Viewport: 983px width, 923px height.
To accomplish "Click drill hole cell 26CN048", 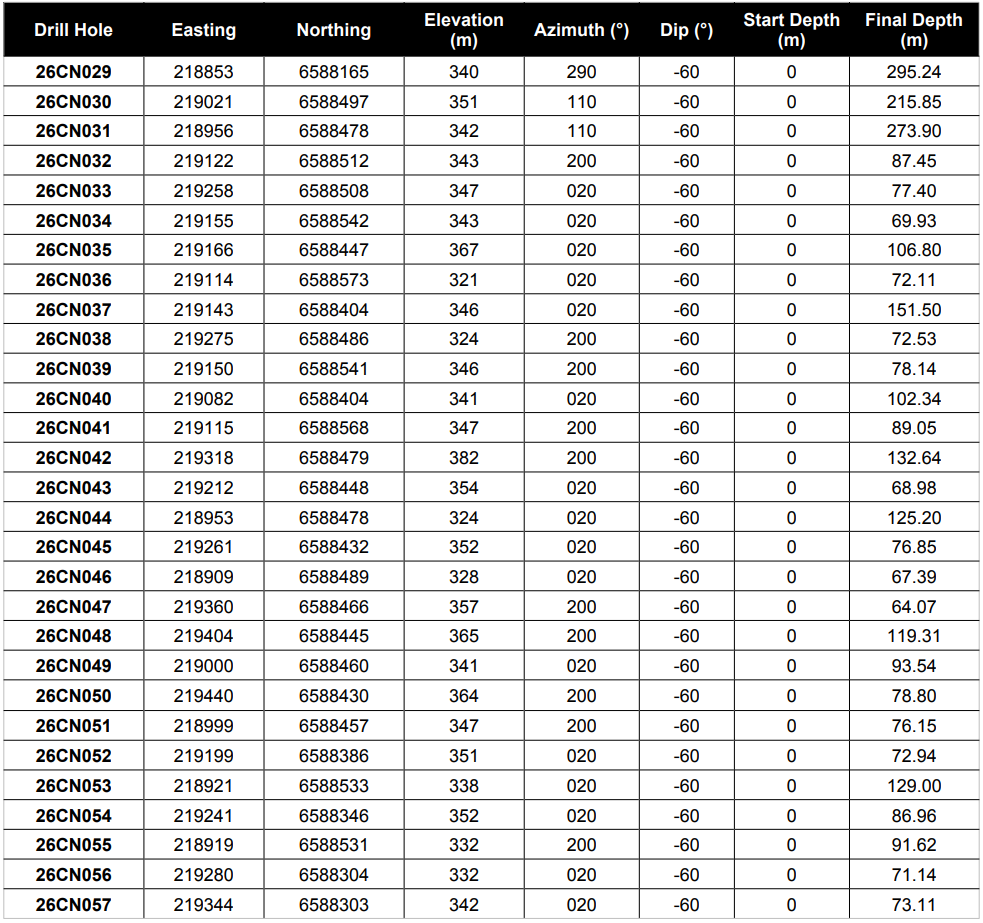I will (73, 636).
